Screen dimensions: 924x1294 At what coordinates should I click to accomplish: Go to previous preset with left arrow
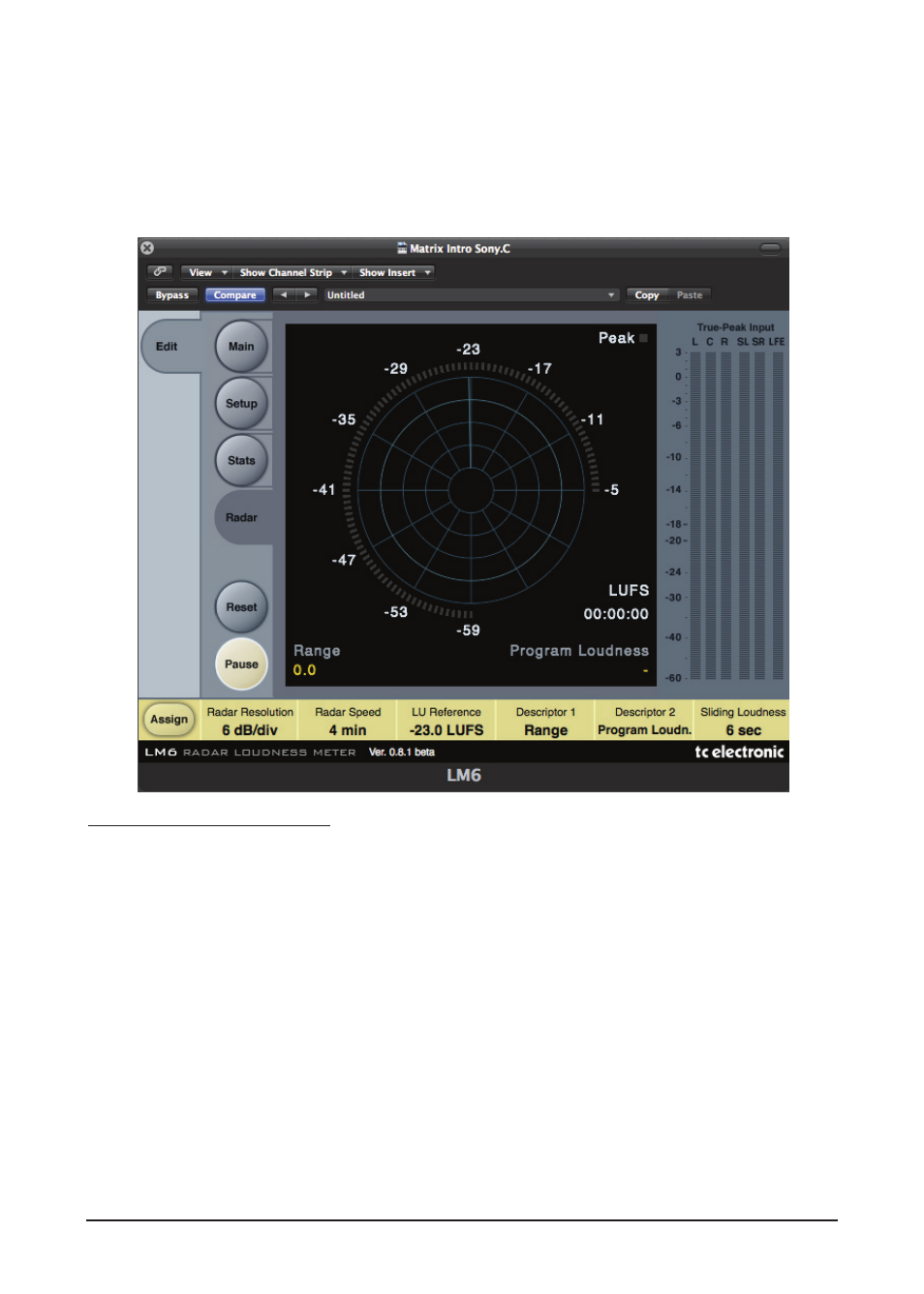pos(283,294)
